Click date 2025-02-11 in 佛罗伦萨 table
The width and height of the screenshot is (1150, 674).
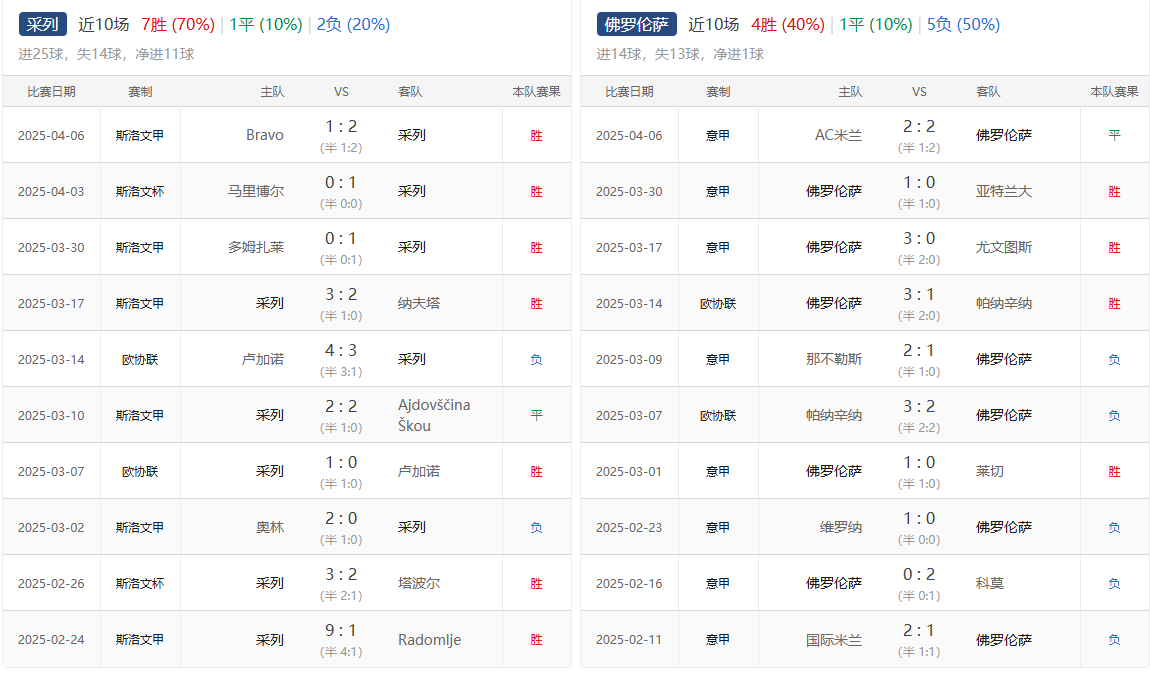click(629, 640)
